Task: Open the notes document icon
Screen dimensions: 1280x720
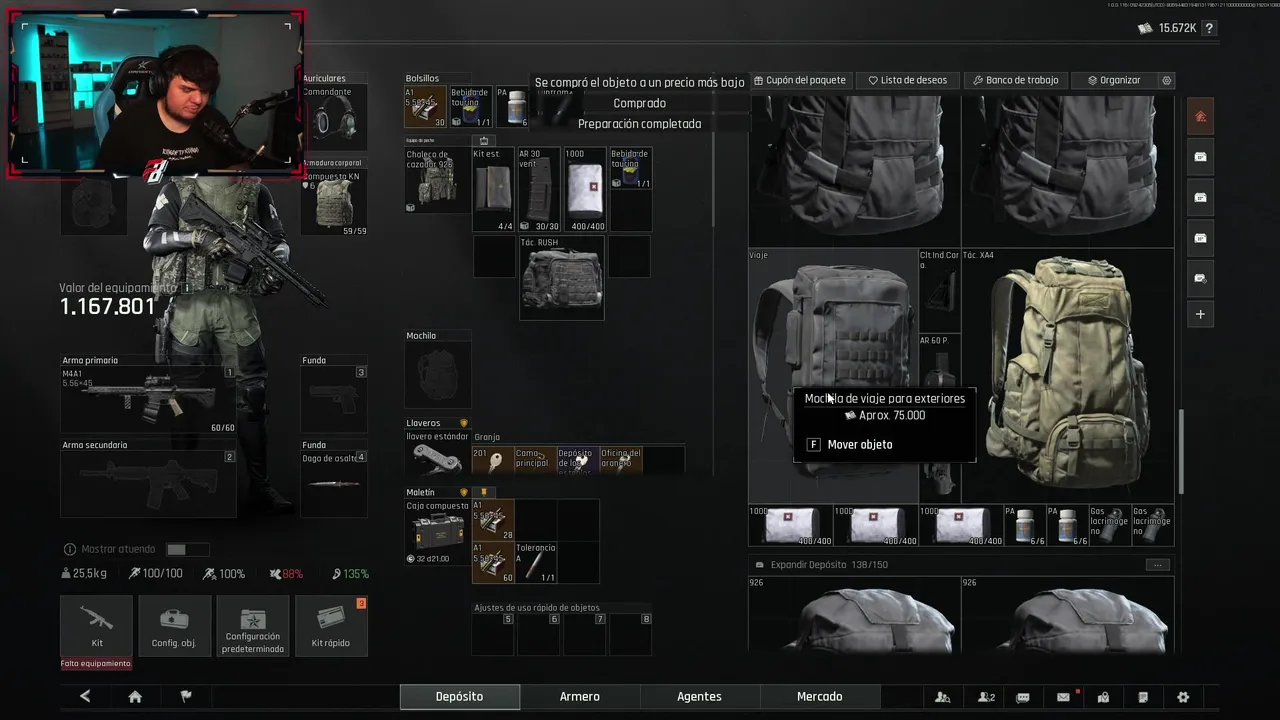Action: [x=1143, y=697]
